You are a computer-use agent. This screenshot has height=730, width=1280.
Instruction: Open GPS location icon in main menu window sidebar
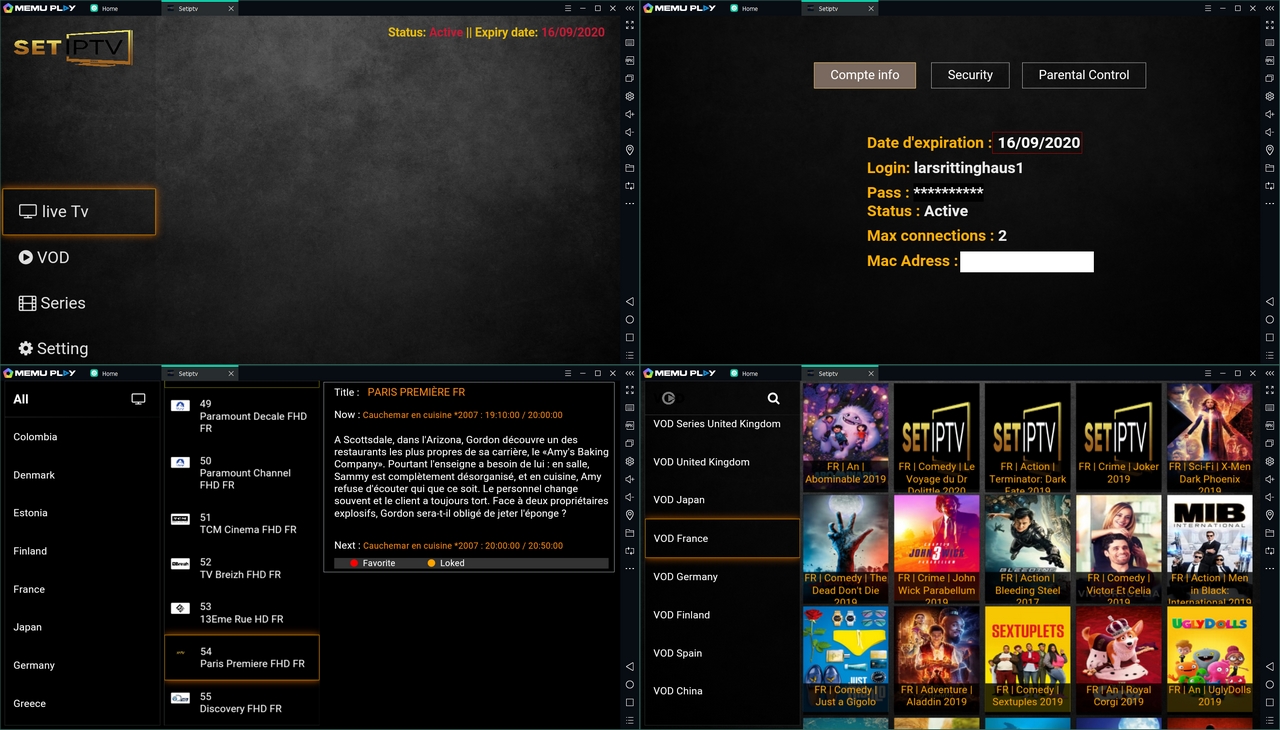pos(630,150)
